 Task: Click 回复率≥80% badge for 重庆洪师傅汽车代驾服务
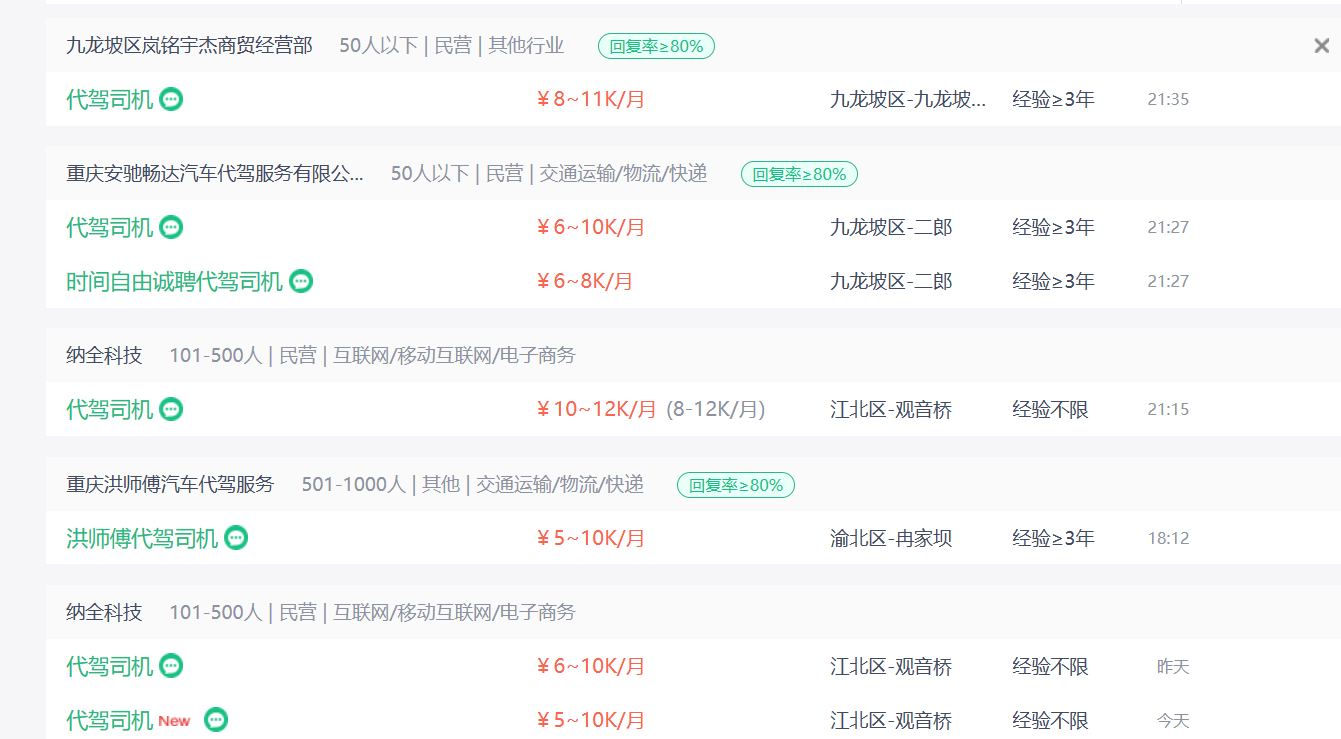pos(735,485)
